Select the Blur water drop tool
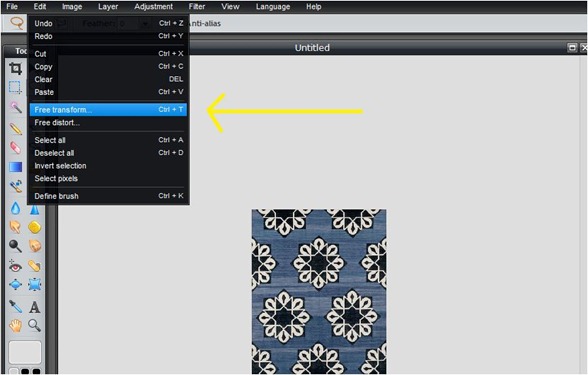This screenshot has width=588, height=375. [15, 208]
